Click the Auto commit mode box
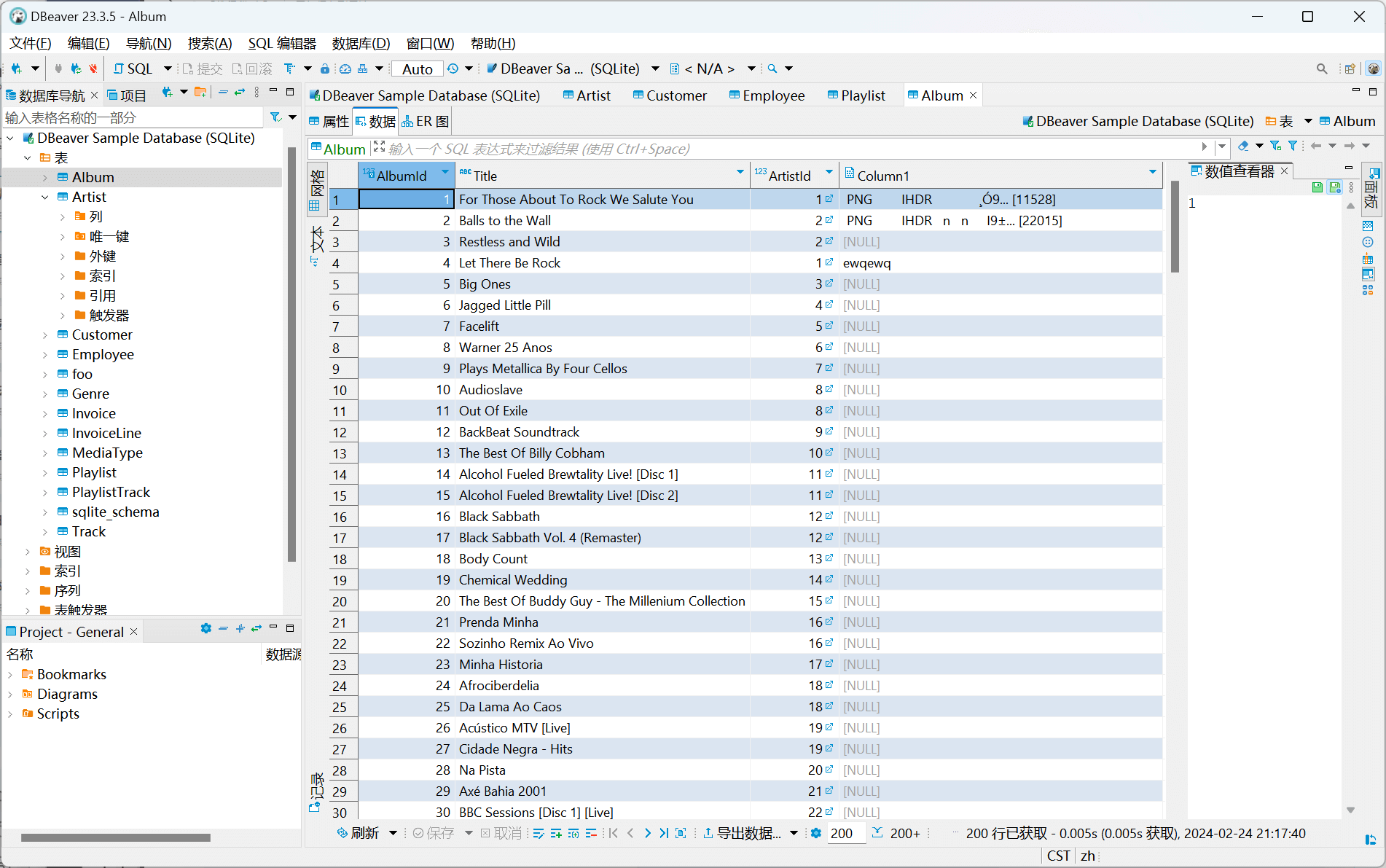This screenshot has width=1386, height=868. [417, 69]
